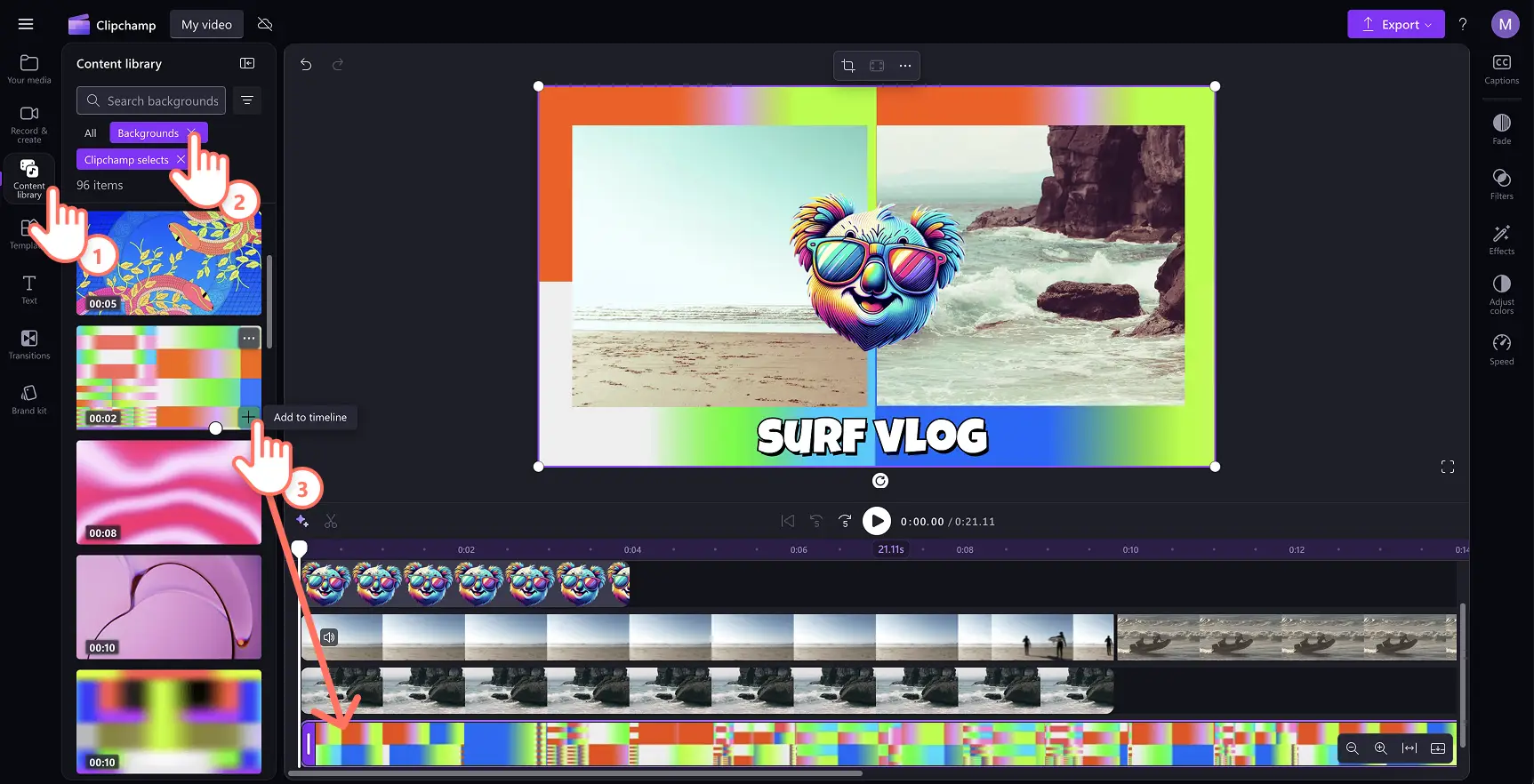Click the Clipchamp logo
The width and height of the screenshot is (1534, 784).
112,25
